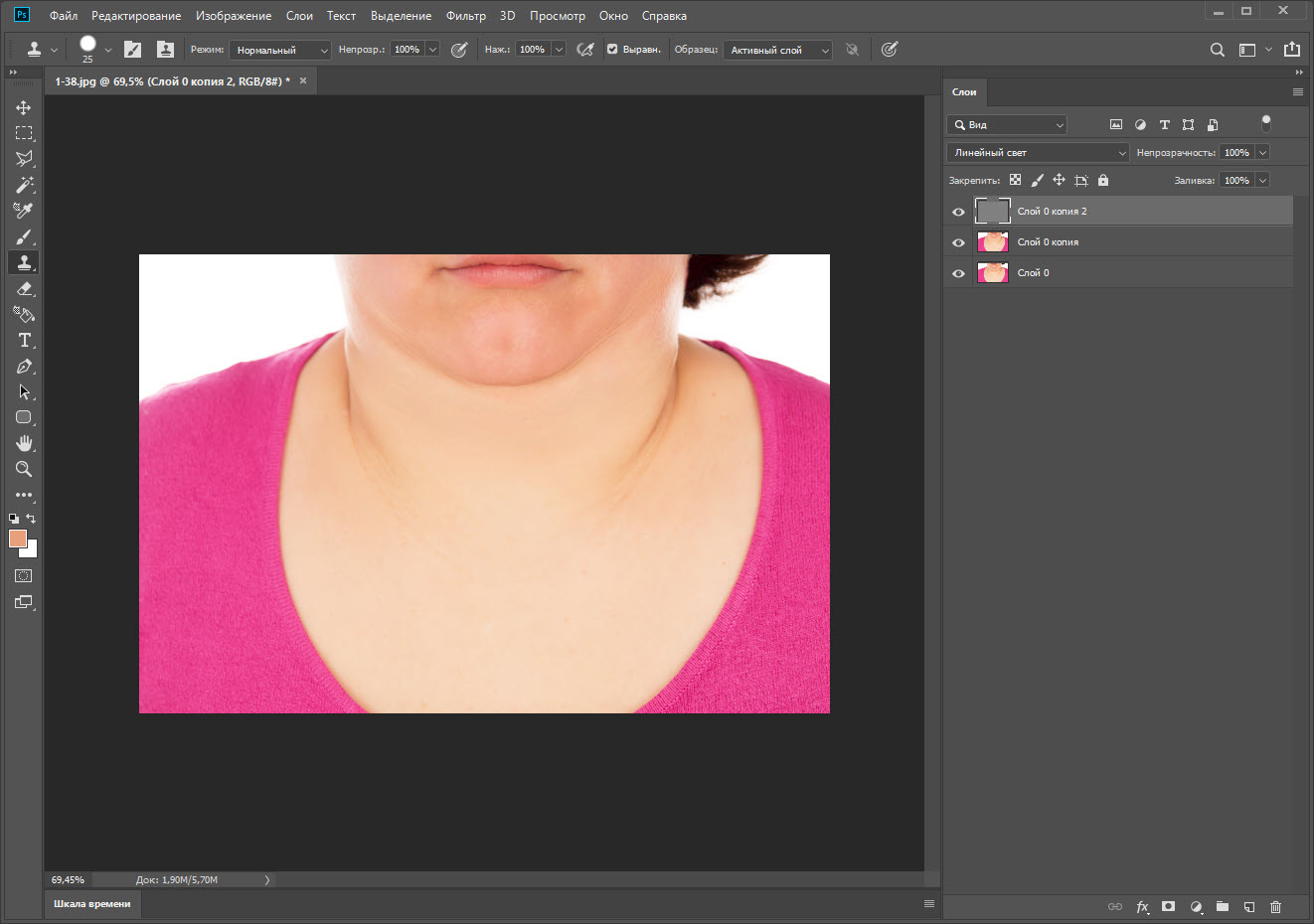
Task: Hide layer Слой 0 копия 2
Action: [x=958, y=212]
